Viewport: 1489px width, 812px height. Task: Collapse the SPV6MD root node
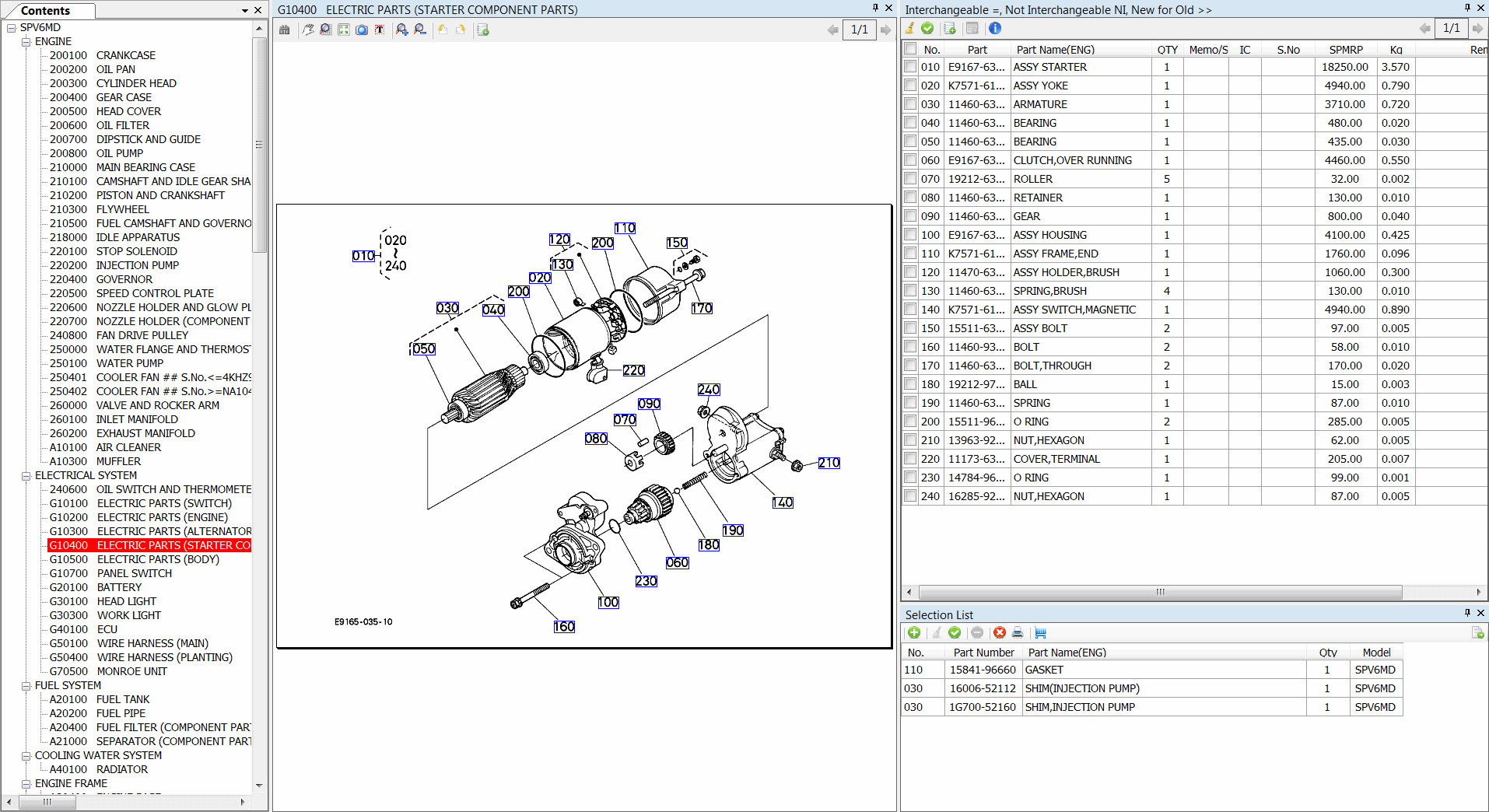(11, 26)
